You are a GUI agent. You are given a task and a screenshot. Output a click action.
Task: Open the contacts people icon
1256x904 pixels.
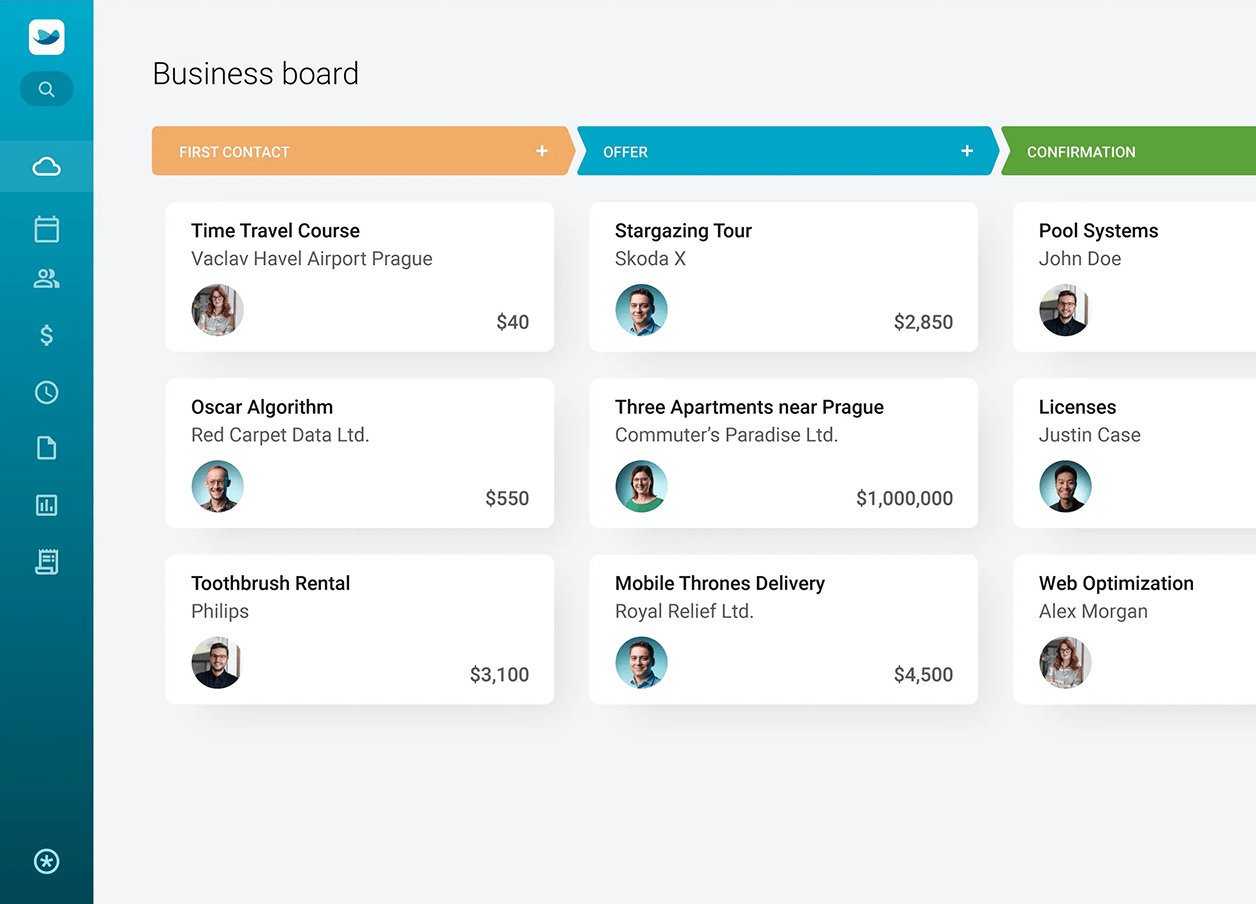46,279
